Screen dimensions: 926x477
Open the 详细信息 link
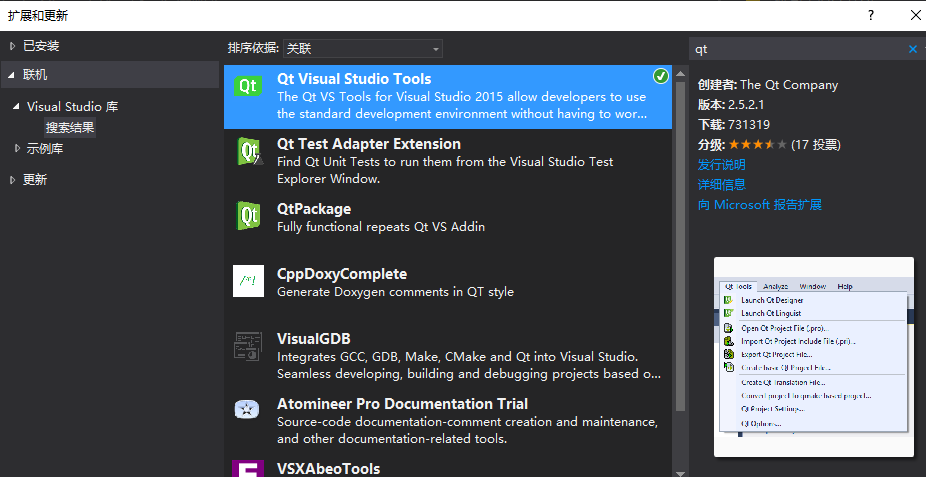[x=721, y=185]
